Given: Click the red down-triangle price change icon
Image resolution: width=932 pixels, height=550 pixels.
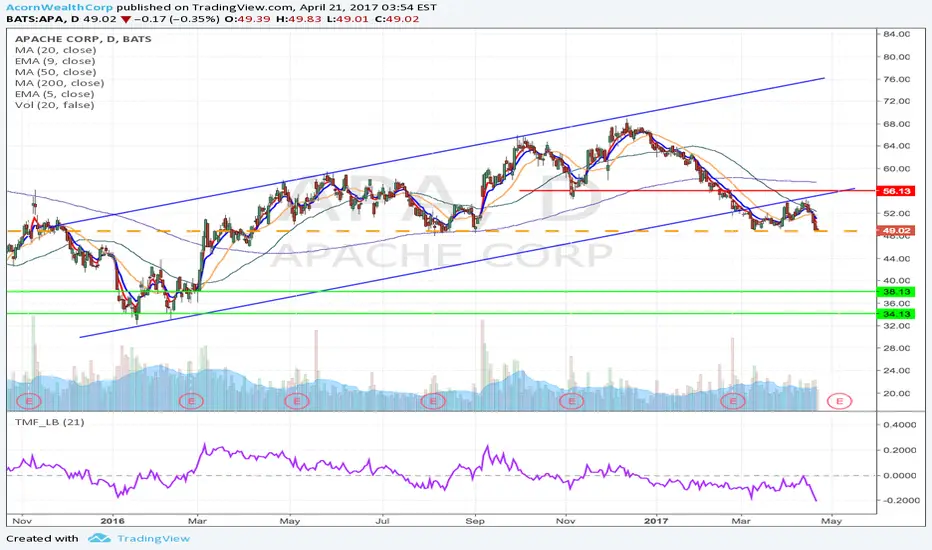Looking at the screenshot, I should 125,19.
